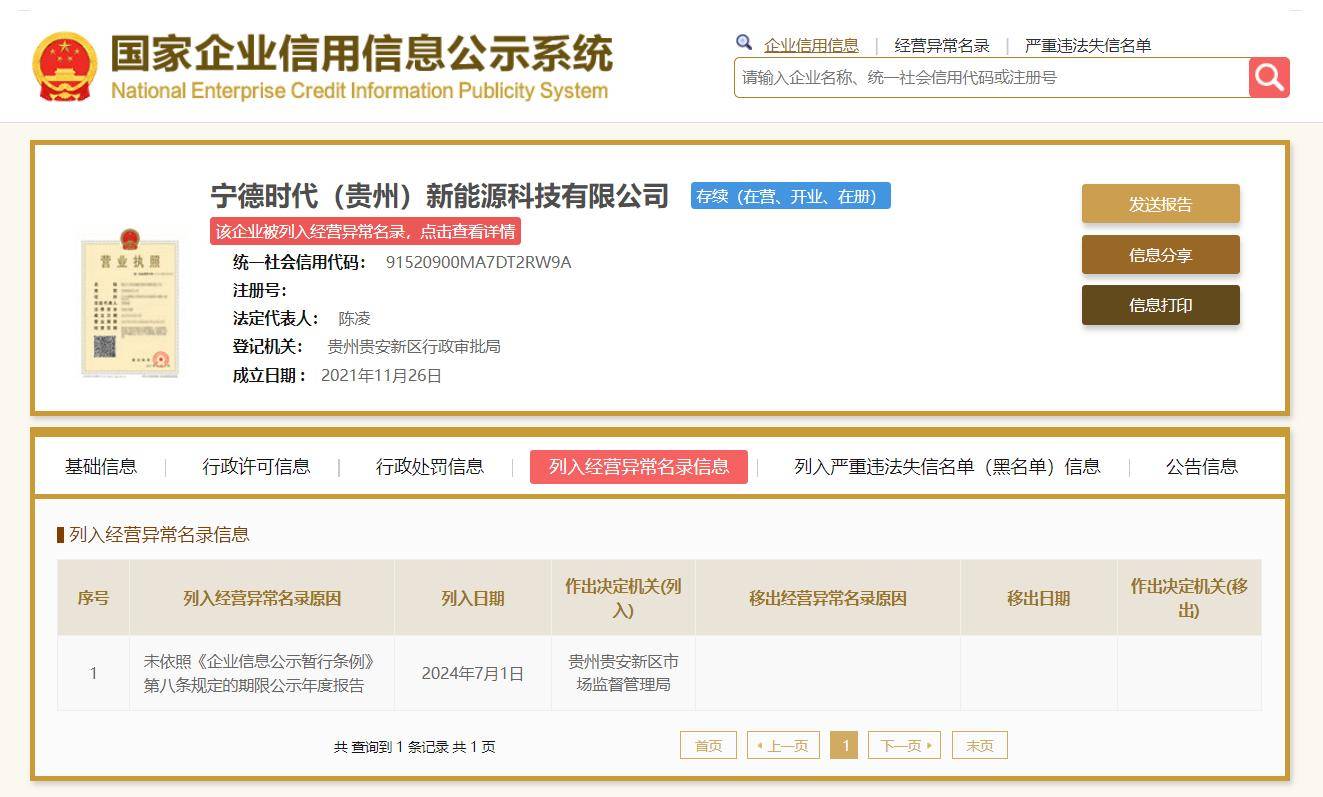The width and height of the screenshot is (1323, 797).
Task: Click the 发送报告 button
Action: [x=1160, y=204]
